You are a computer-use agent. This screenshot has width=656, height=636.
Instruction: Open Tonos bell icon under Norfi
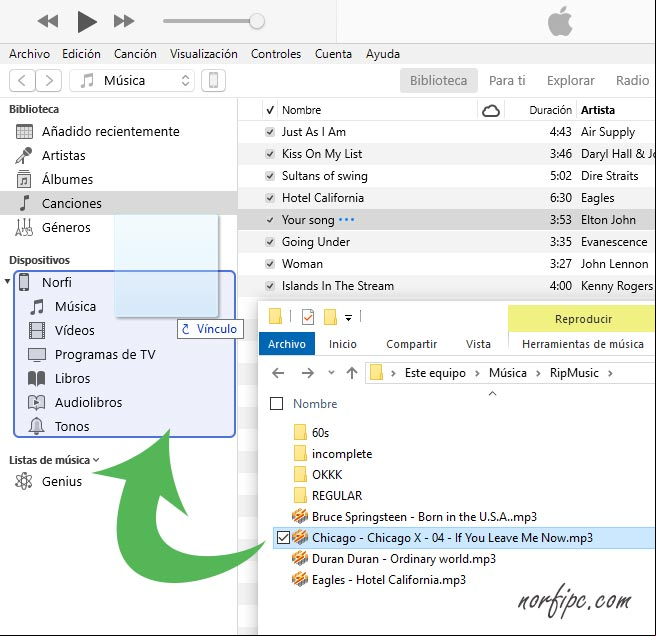[x=36, y=426]
